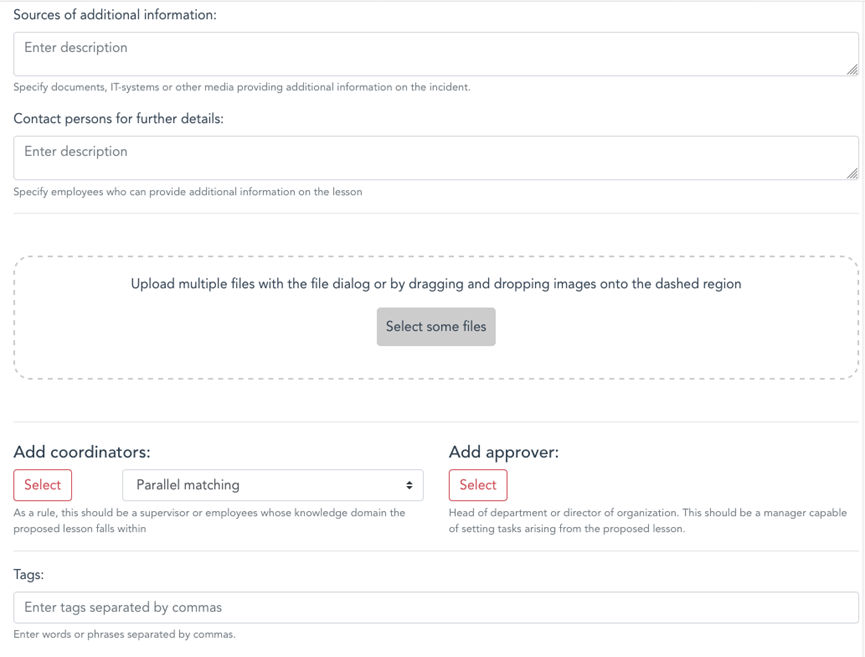Click the upload instructions text in the drop zone
The width and height of the screenshot is (865, 657).
[x=436, y=284]
